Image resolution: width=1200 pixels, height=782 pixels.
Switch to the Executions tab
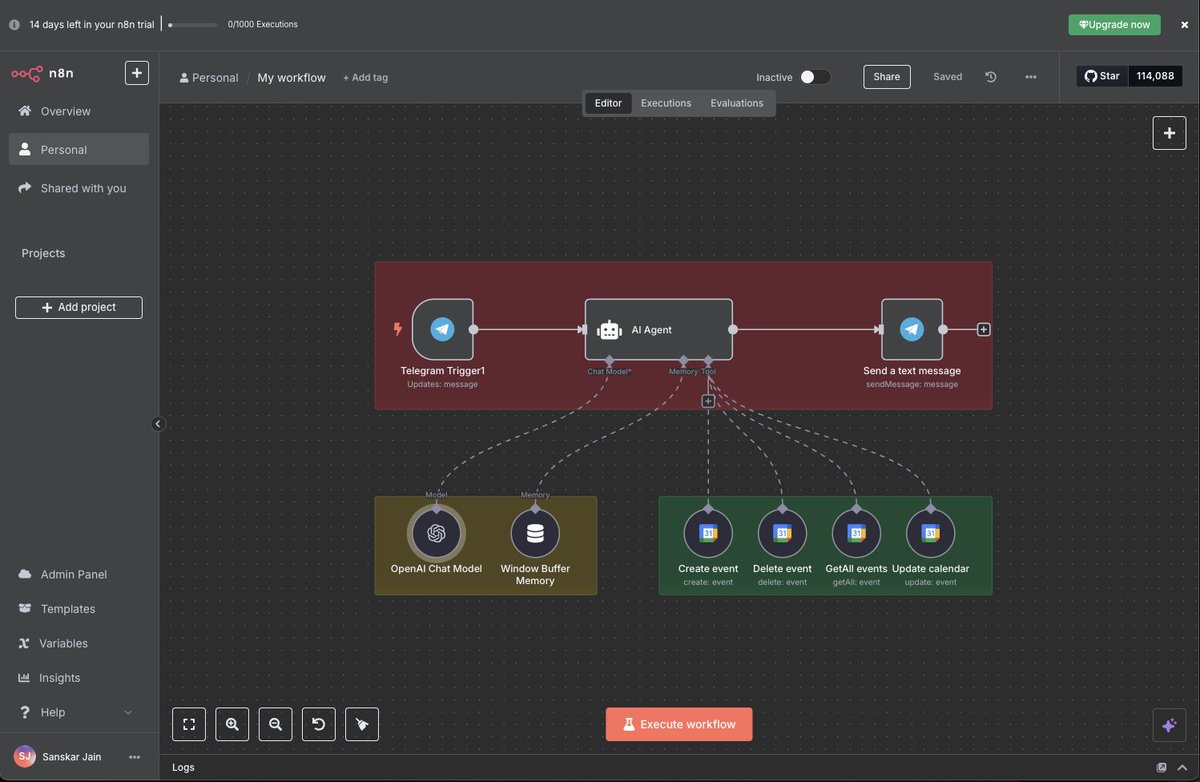tap(666, 103)
